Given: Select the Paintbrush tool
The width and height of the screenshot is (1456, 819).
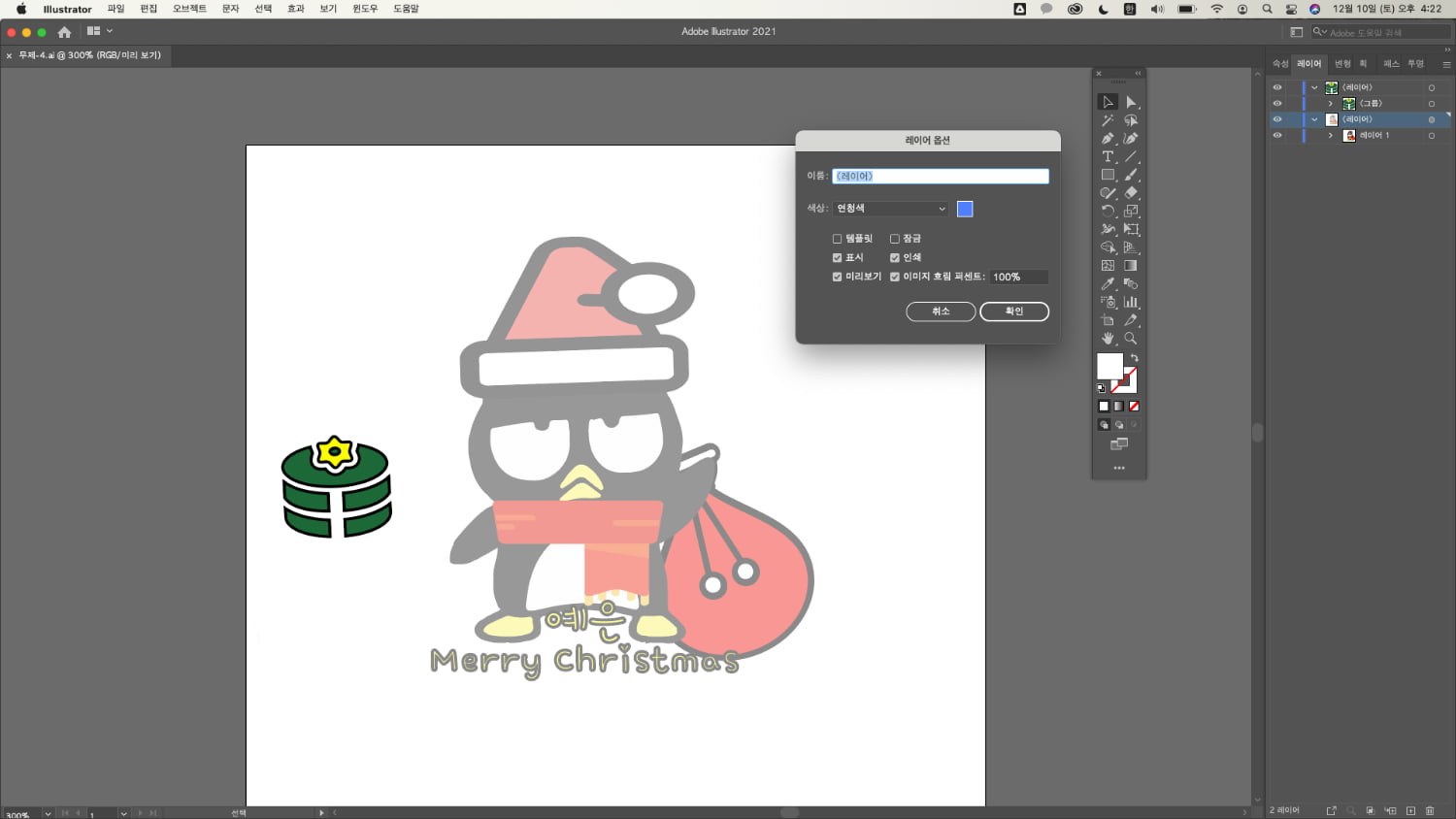Looking at the screenshot, I should coord(1131,175).
